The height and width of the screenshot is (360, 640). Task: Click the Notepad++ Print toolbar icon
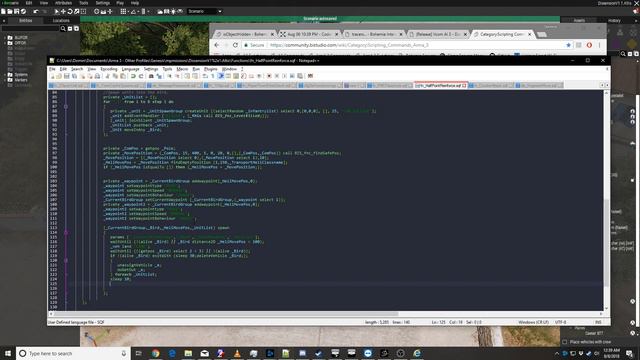click(97, 76)
